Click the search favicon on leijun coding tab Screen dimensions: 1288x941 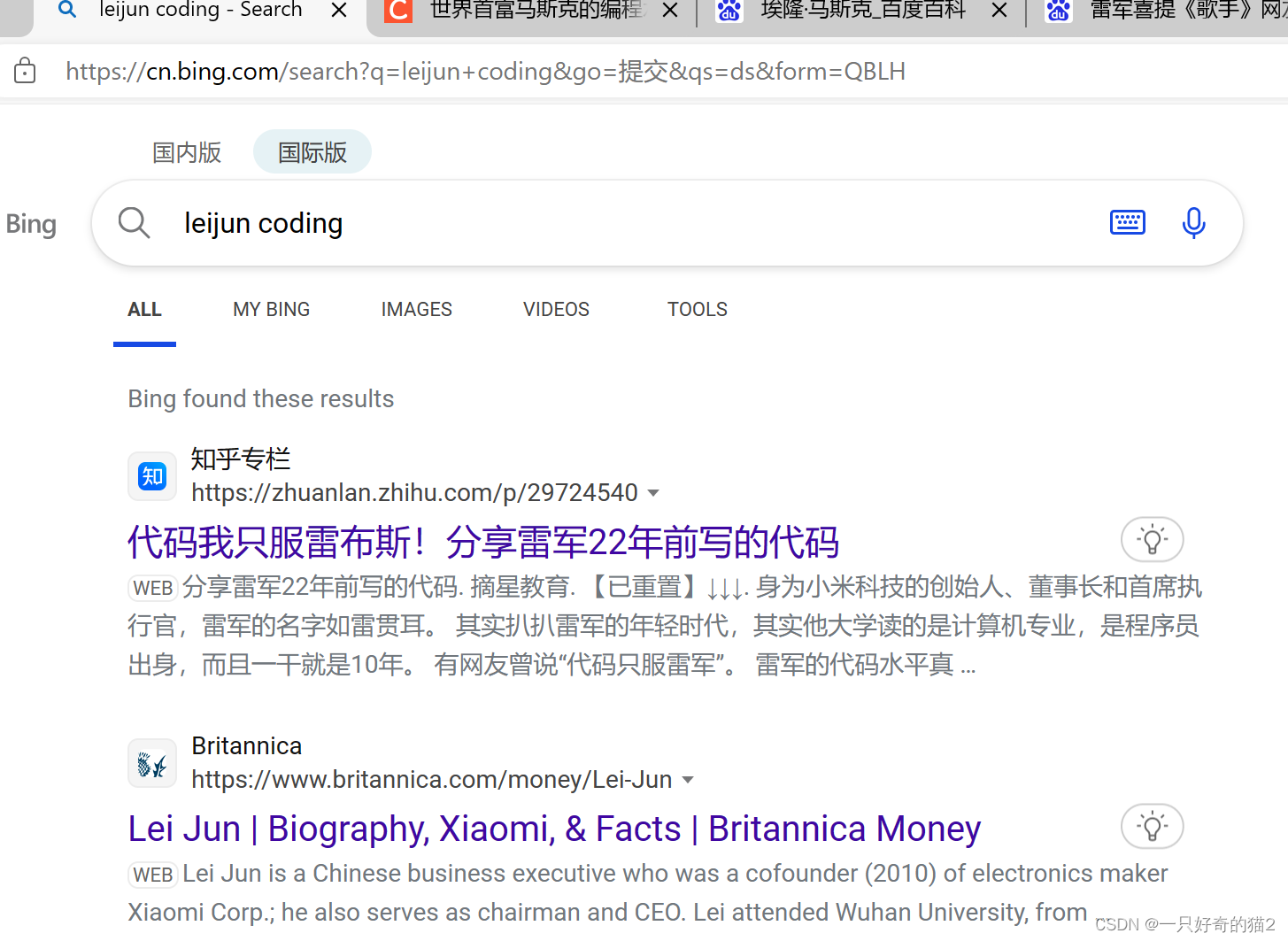(x=66, y=9)
